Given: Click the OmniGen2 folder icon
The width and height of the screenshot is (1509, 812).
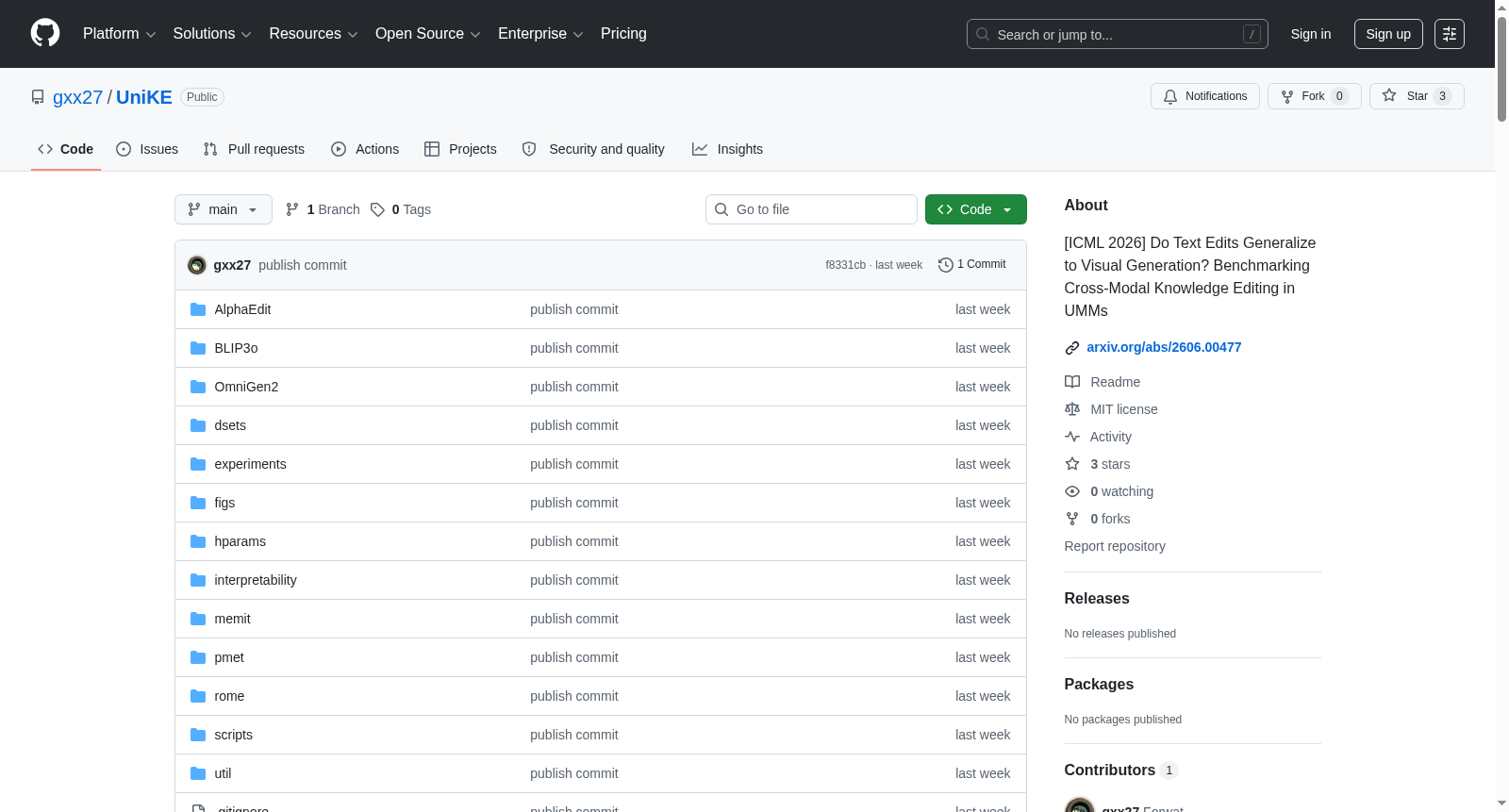Looking at the screenshot, I should [x=198, y=387].
